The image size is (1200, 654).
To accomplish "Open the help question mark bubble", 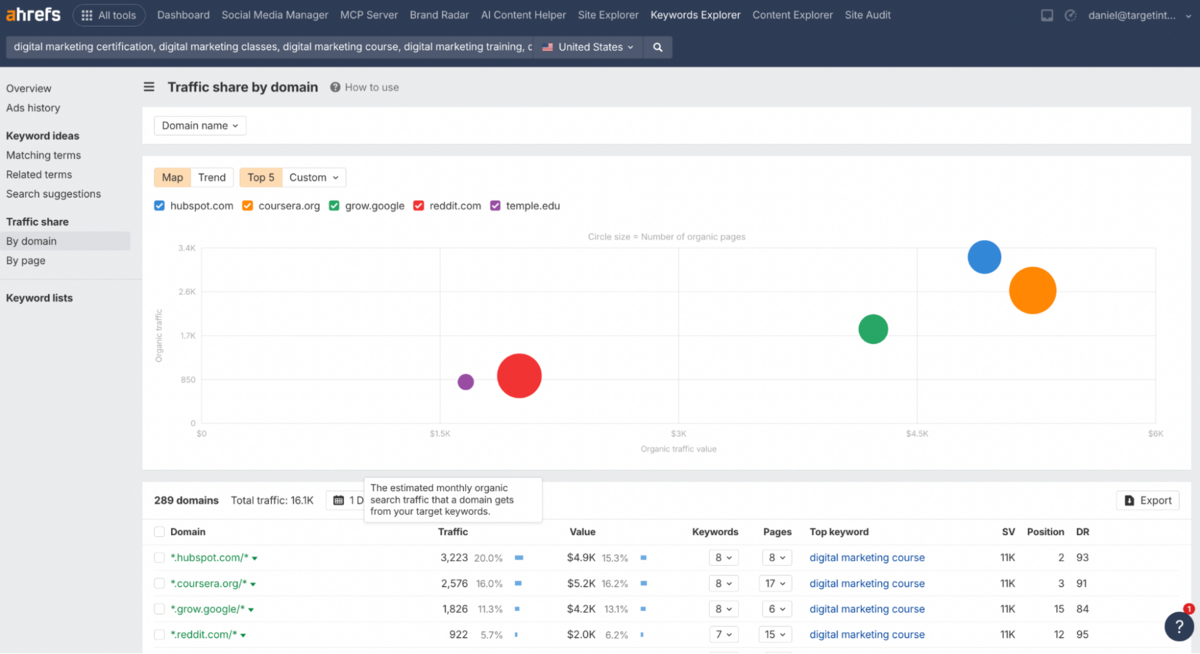I will point(1179,626).
